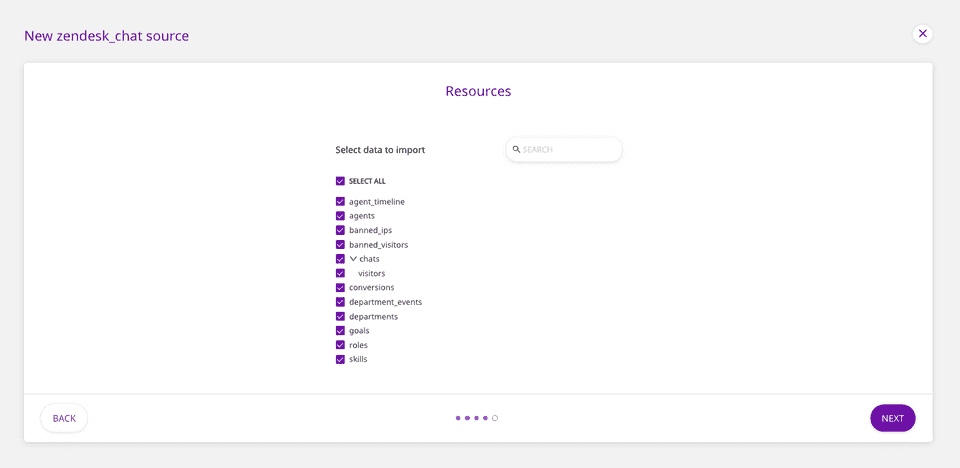Disable the skills checkbox

(x=340, y=360)
